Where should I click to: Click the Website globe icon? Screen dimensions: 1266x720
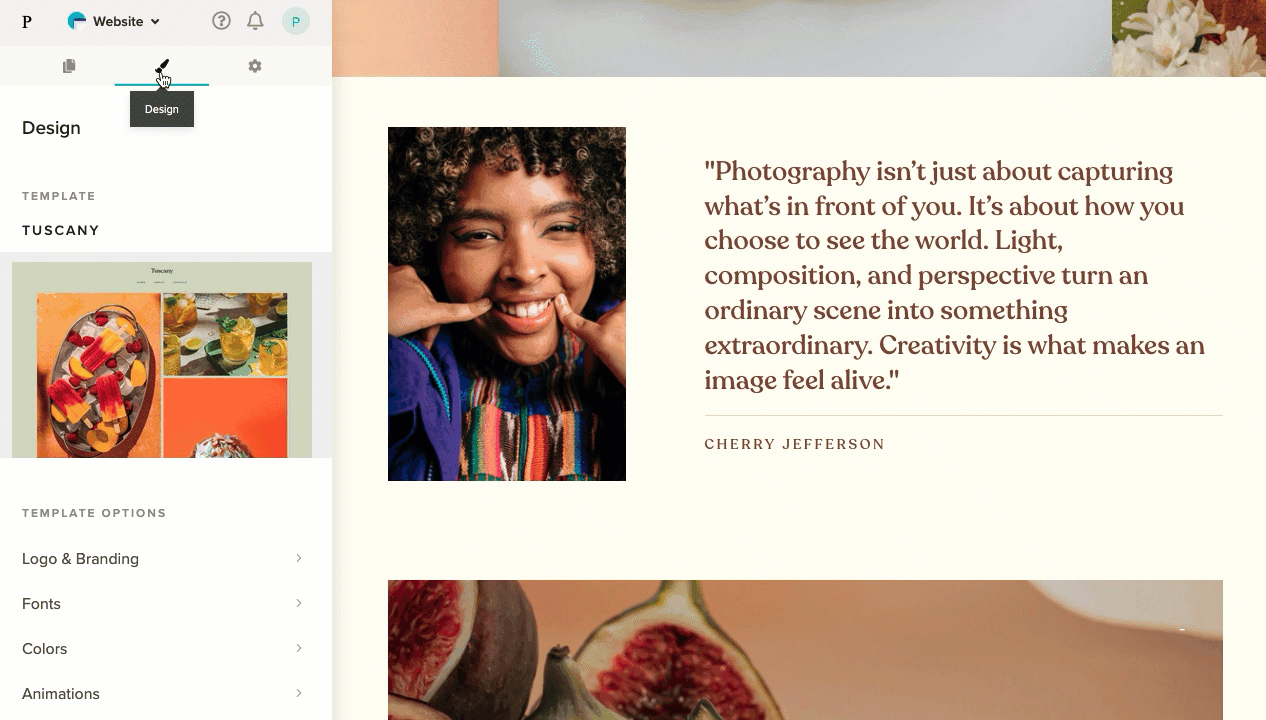tap(77, 21)
